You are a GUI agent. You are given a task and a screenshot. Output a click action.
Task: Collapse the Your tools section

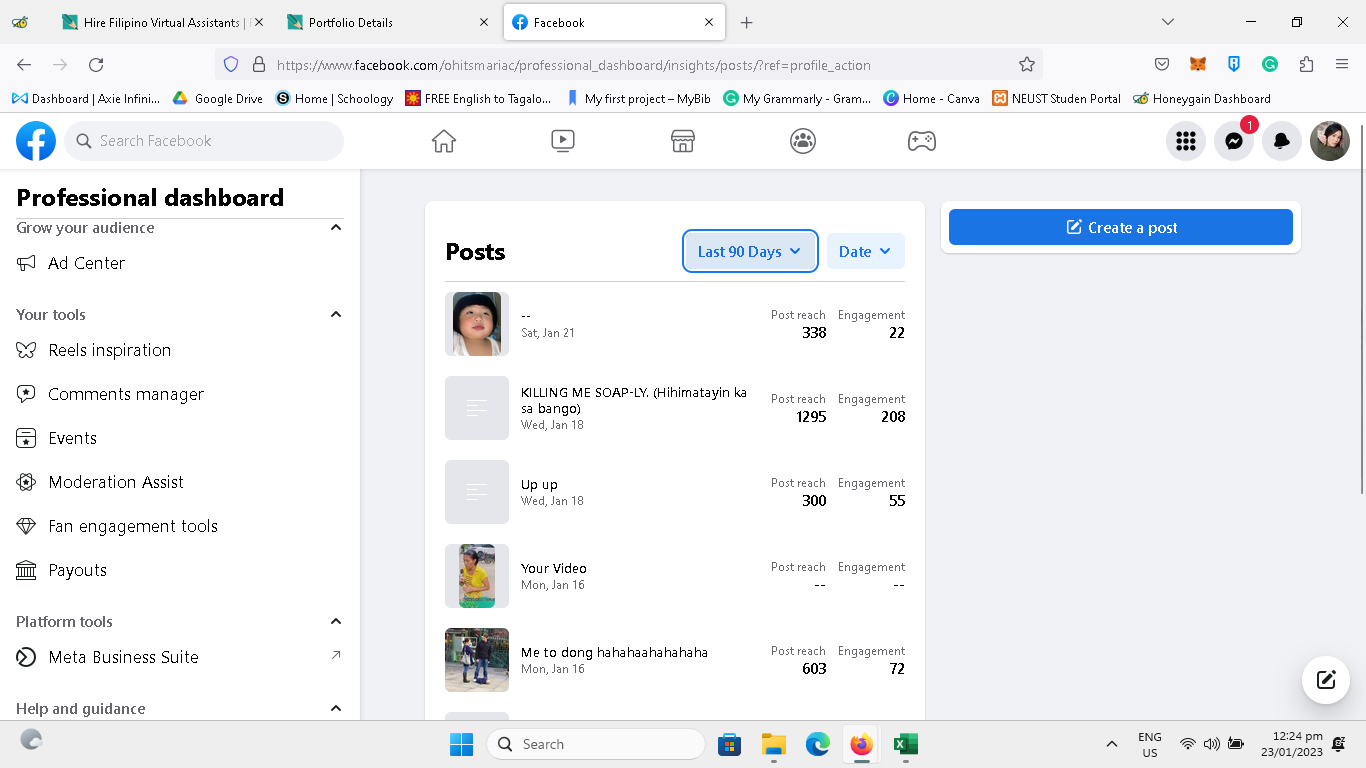click(336, 314)
